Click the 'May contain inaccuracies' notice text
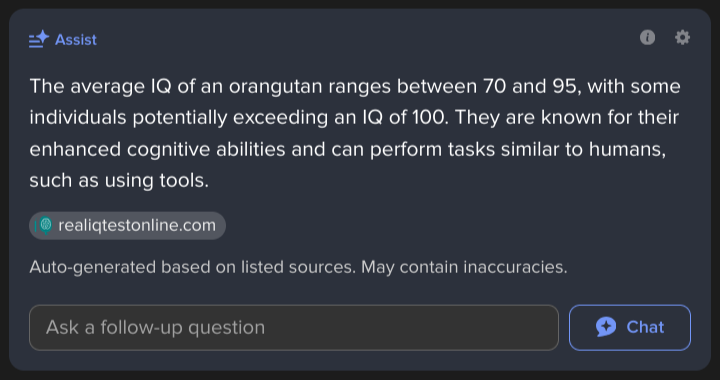 pos(464,267)
